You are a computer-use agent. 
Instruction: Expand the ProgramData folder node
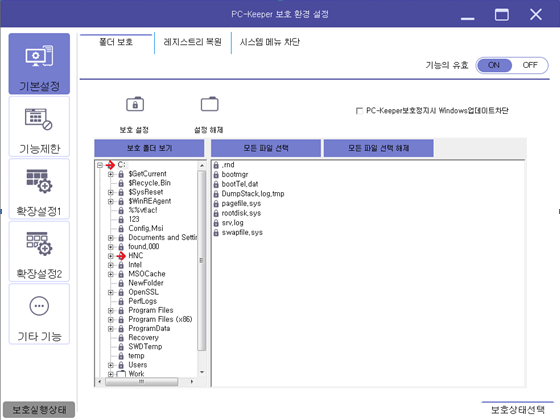coord(111,329)
